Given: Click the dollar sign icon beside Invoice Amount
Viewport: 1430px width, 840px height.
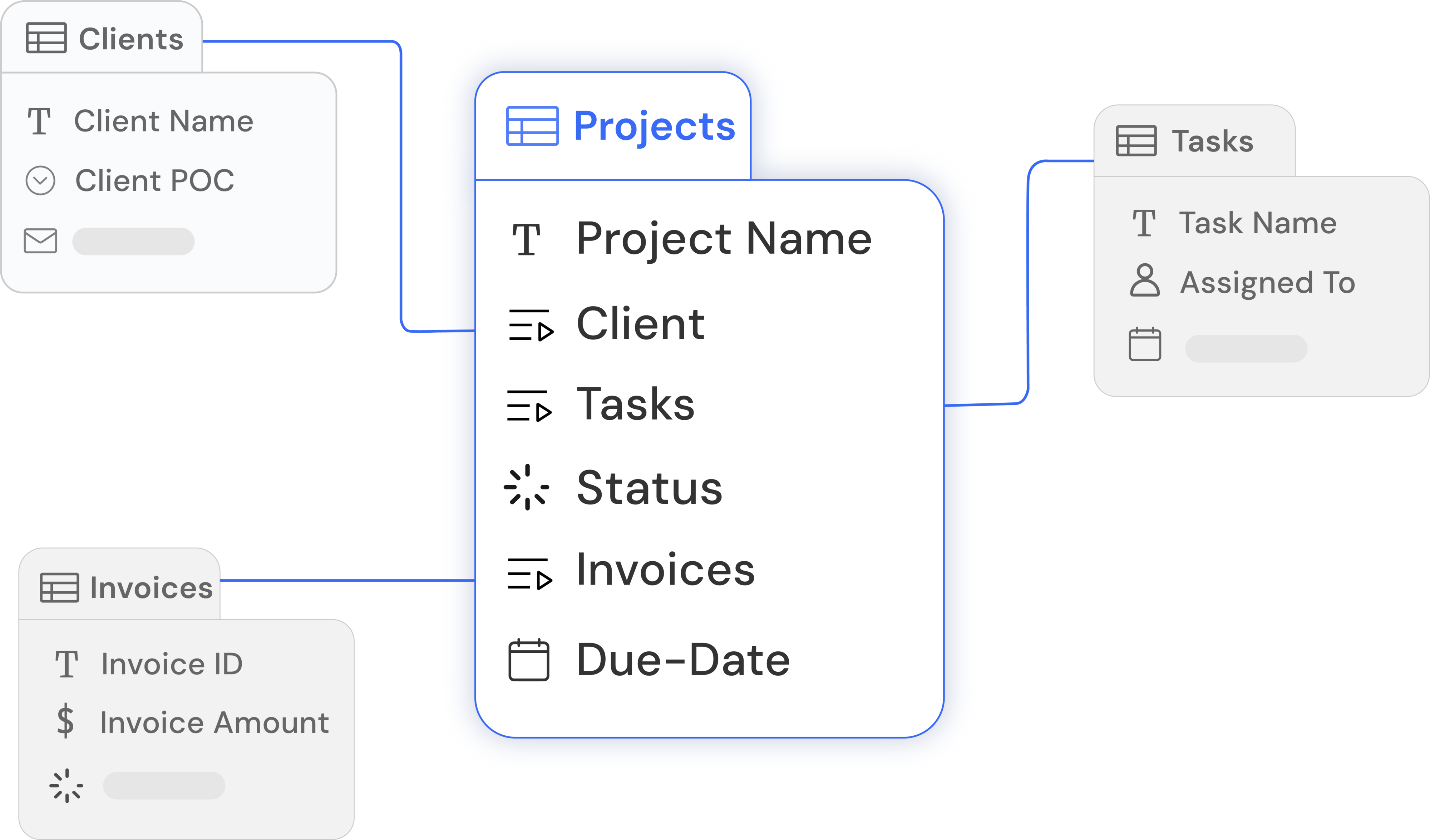Looking at the screenshot, I should [x=65, y=721].
